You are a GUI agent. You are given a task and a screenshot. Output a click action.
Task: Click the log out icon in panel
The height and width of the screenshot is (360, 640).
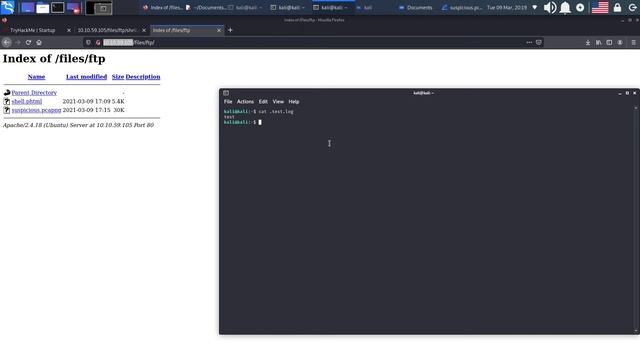pos(633,7)
